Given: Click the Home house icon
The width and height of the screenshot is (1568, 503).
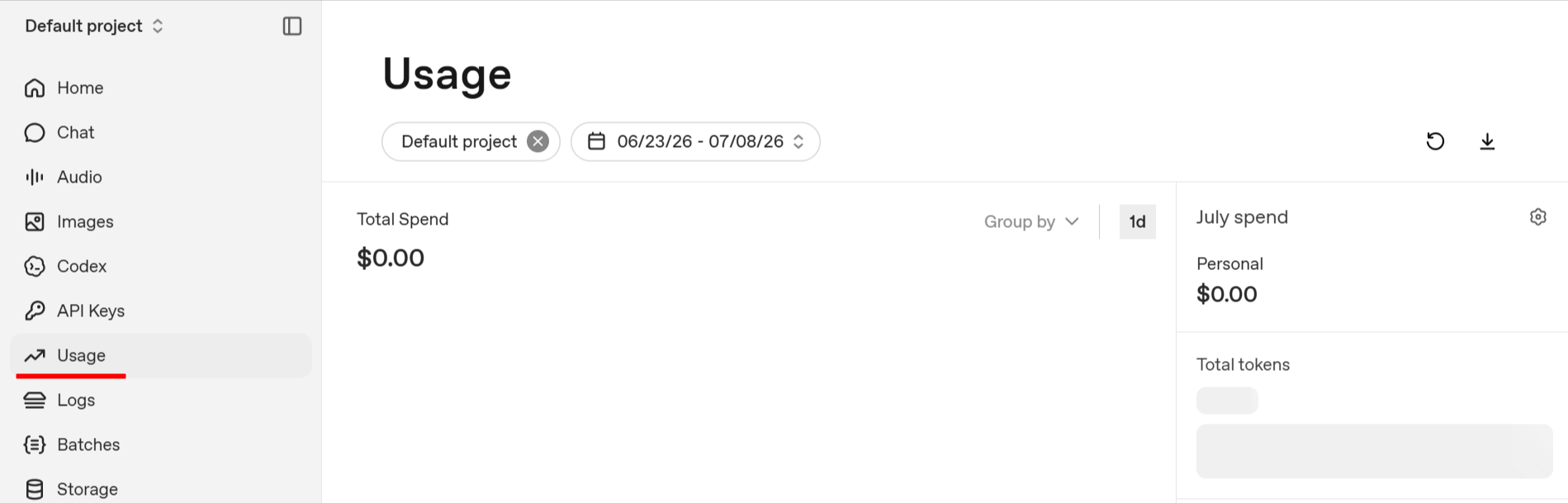Looking at the screenshot, I should point(35,88).
